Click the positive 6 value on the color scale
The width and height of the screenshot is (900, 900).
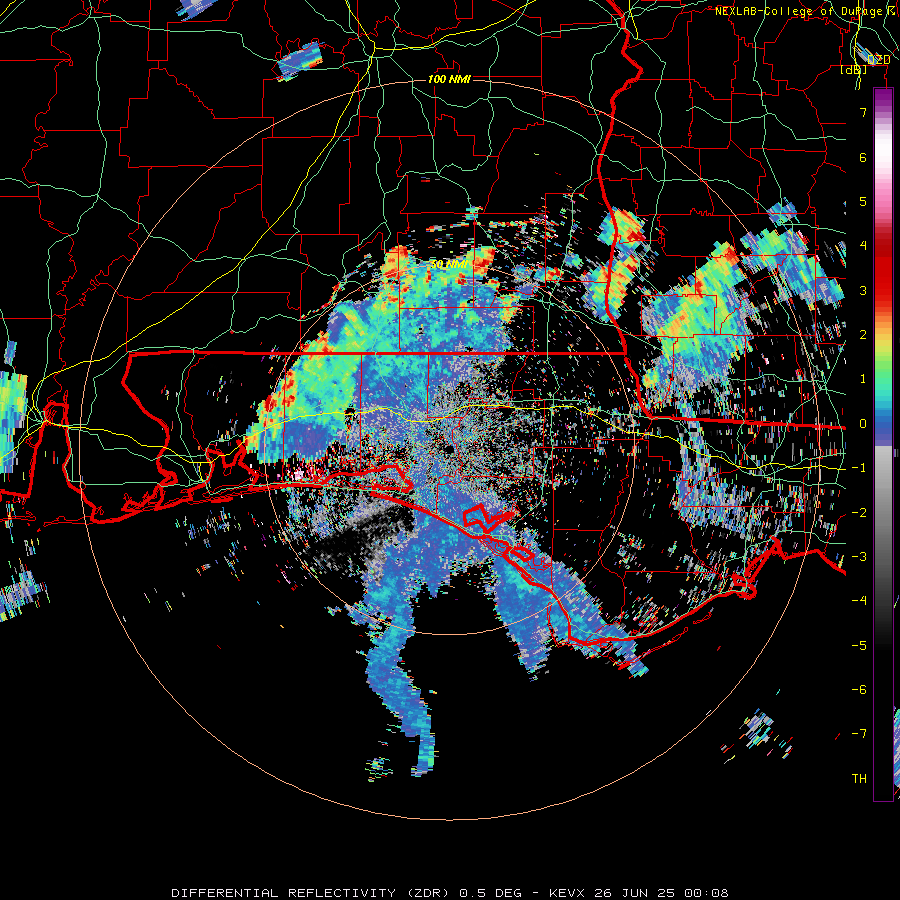pyautogui.click(x=863, y=157)
